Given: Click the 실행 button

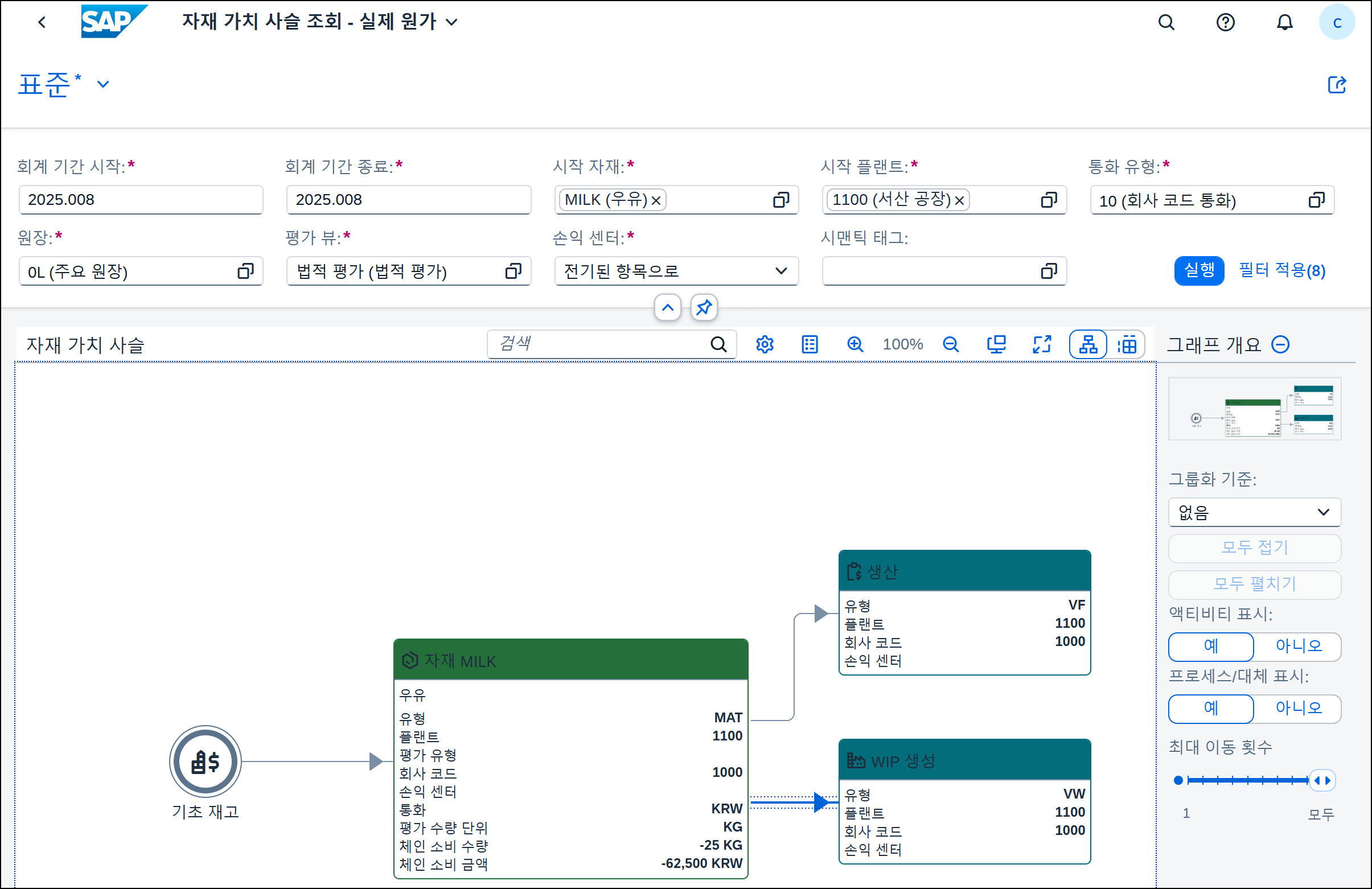Looking at the screenshot, I should tap(1198, 270).
